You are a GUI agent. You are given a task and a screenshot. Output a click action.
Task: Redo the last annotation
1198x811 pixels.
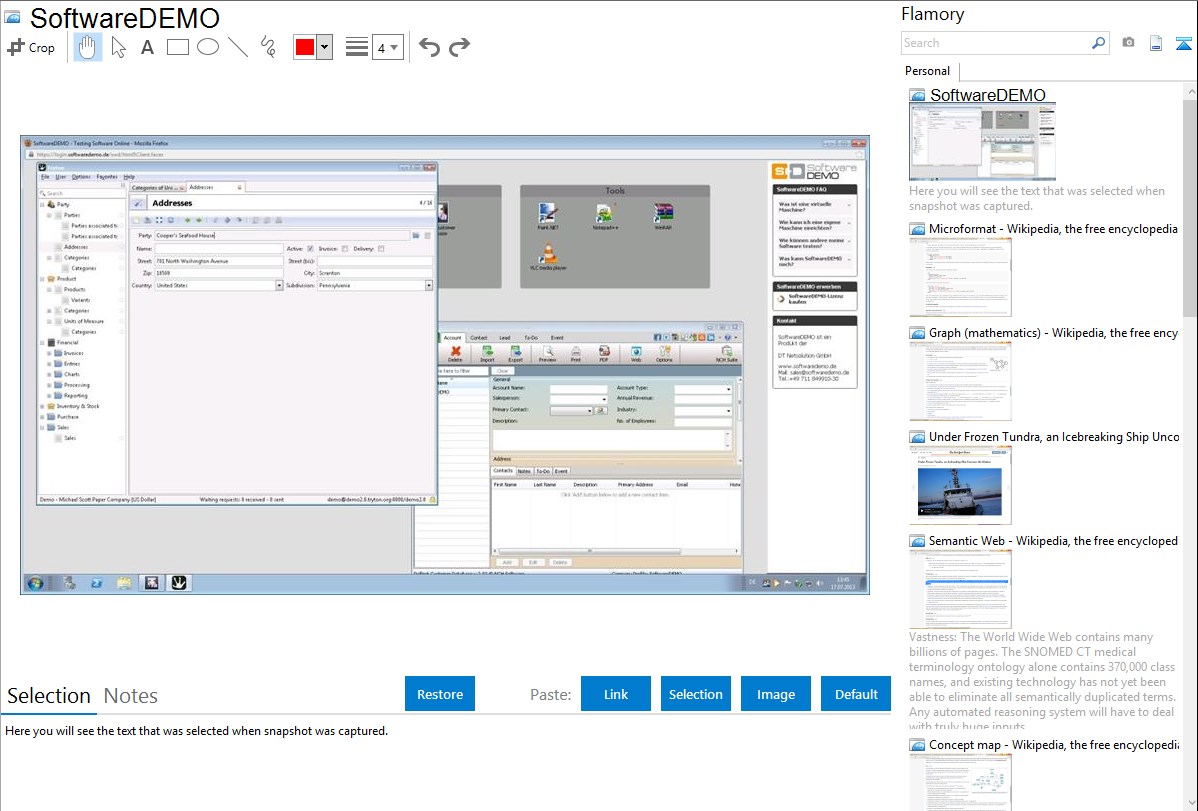[459, 47]
